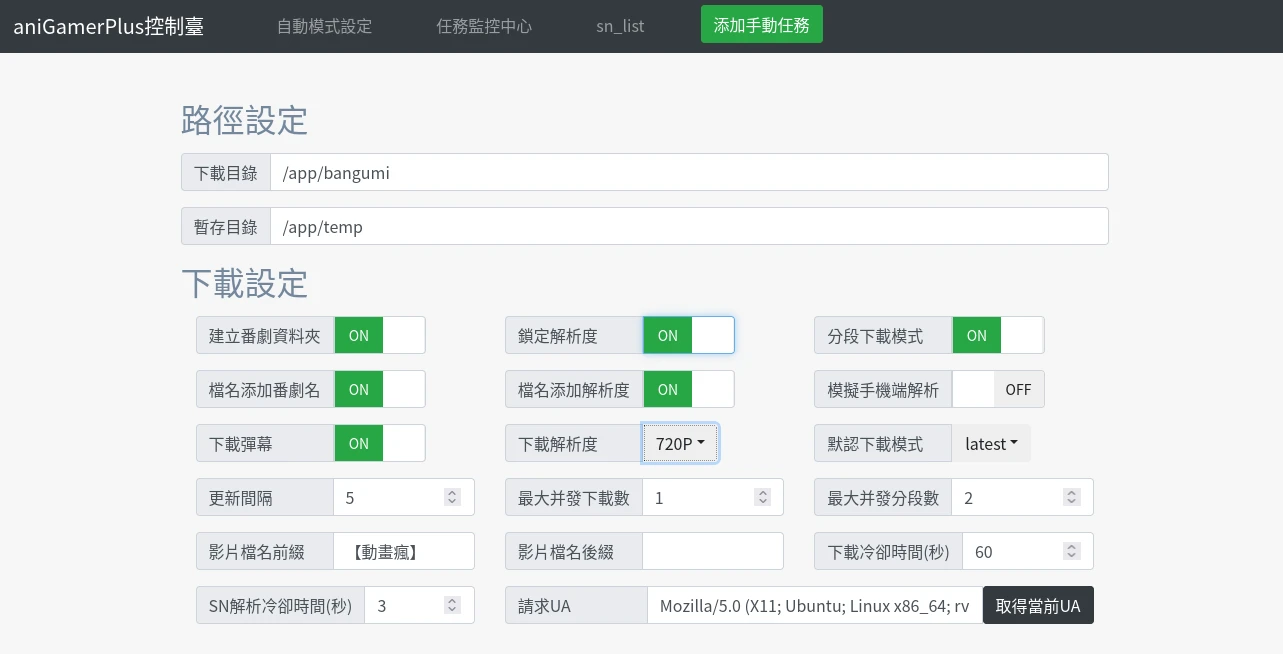Open the 720P download resolution dropdown
Image resolution: width=1283 pixels, height=654 pixels.
tap(680, 444)
